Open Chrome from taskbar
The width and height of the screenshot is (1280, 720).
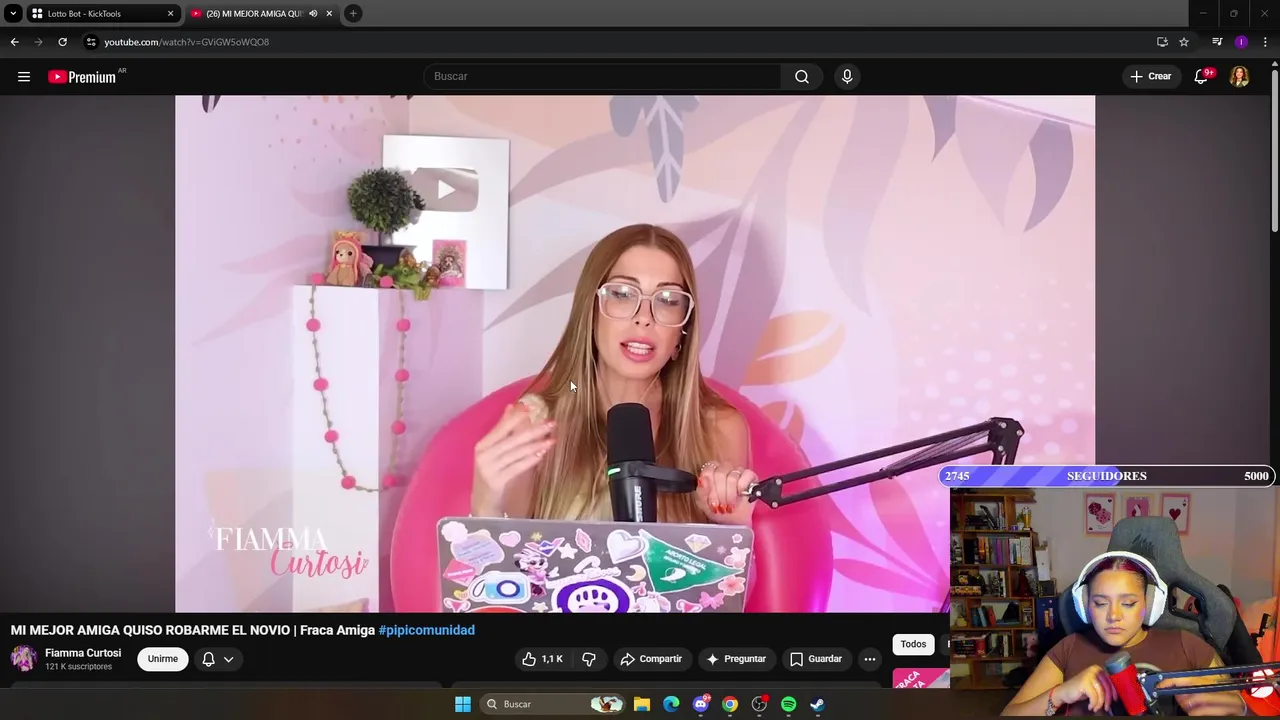coord(730,704)
